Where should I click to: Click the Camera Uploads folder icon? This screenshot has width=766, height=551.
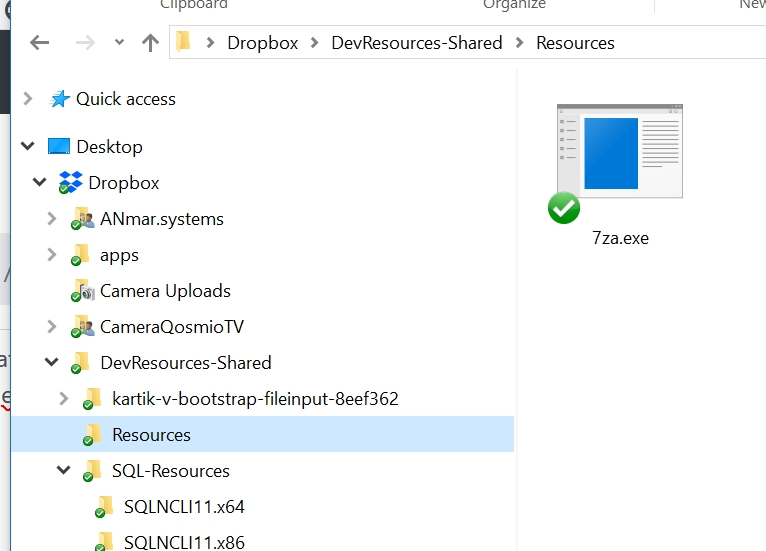[x=82, y=291]
